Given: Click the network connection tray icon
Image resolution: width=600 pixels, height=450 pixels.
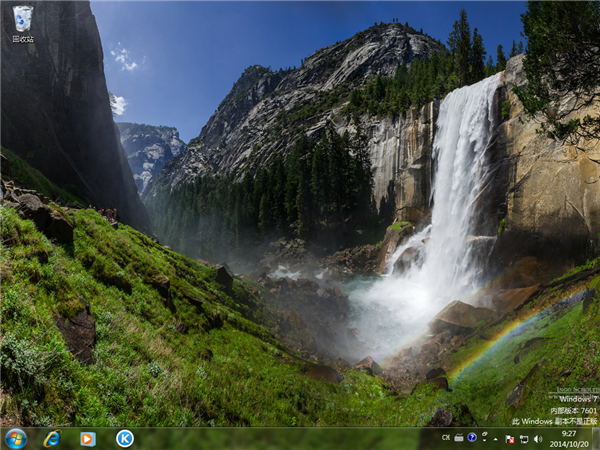Looking at the screenshot, I should pos(523,438).
